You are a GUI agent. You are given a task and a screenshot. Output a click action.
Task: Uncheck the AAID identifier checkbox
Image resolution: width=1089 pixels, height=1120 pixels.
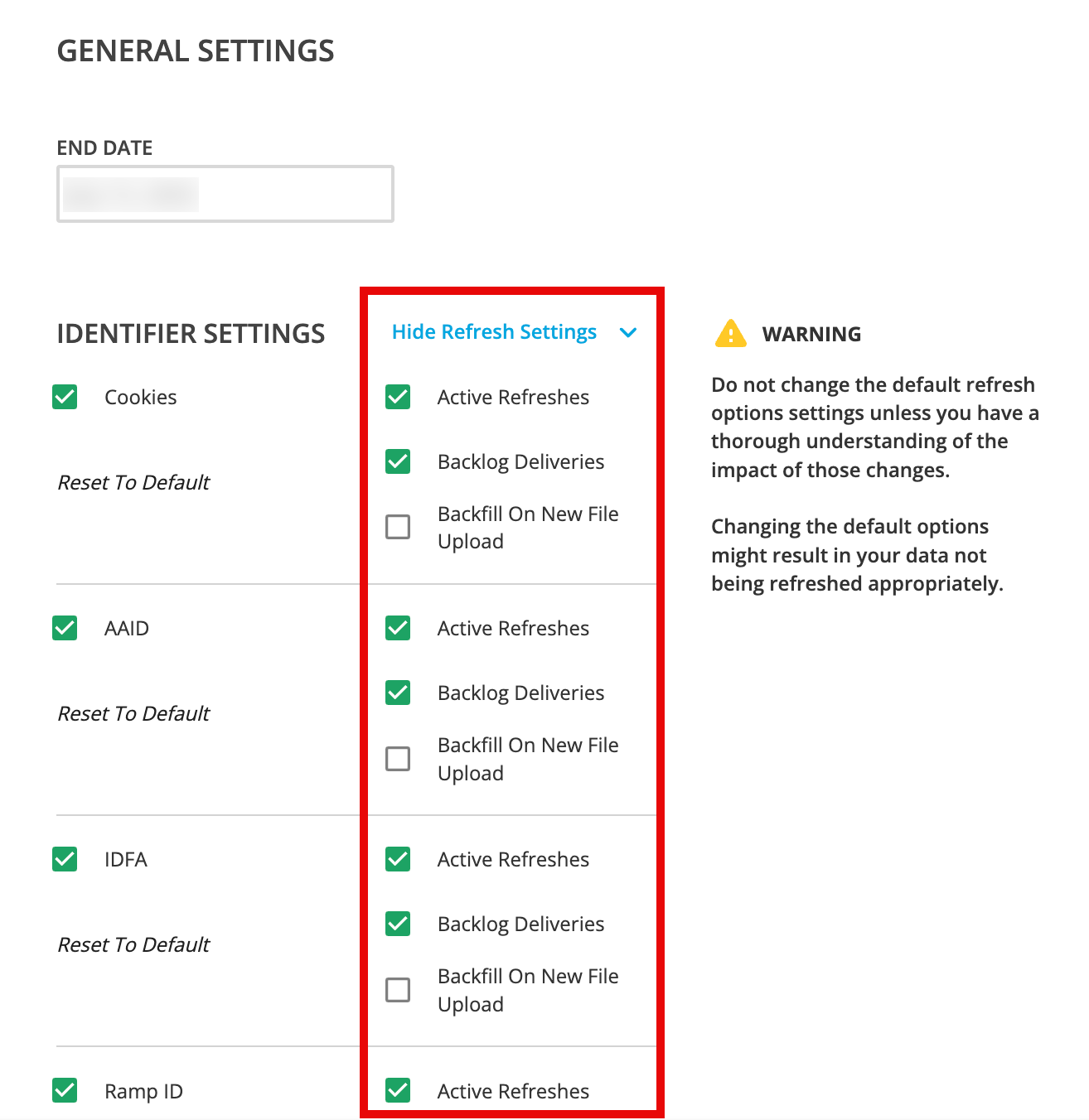65,628
